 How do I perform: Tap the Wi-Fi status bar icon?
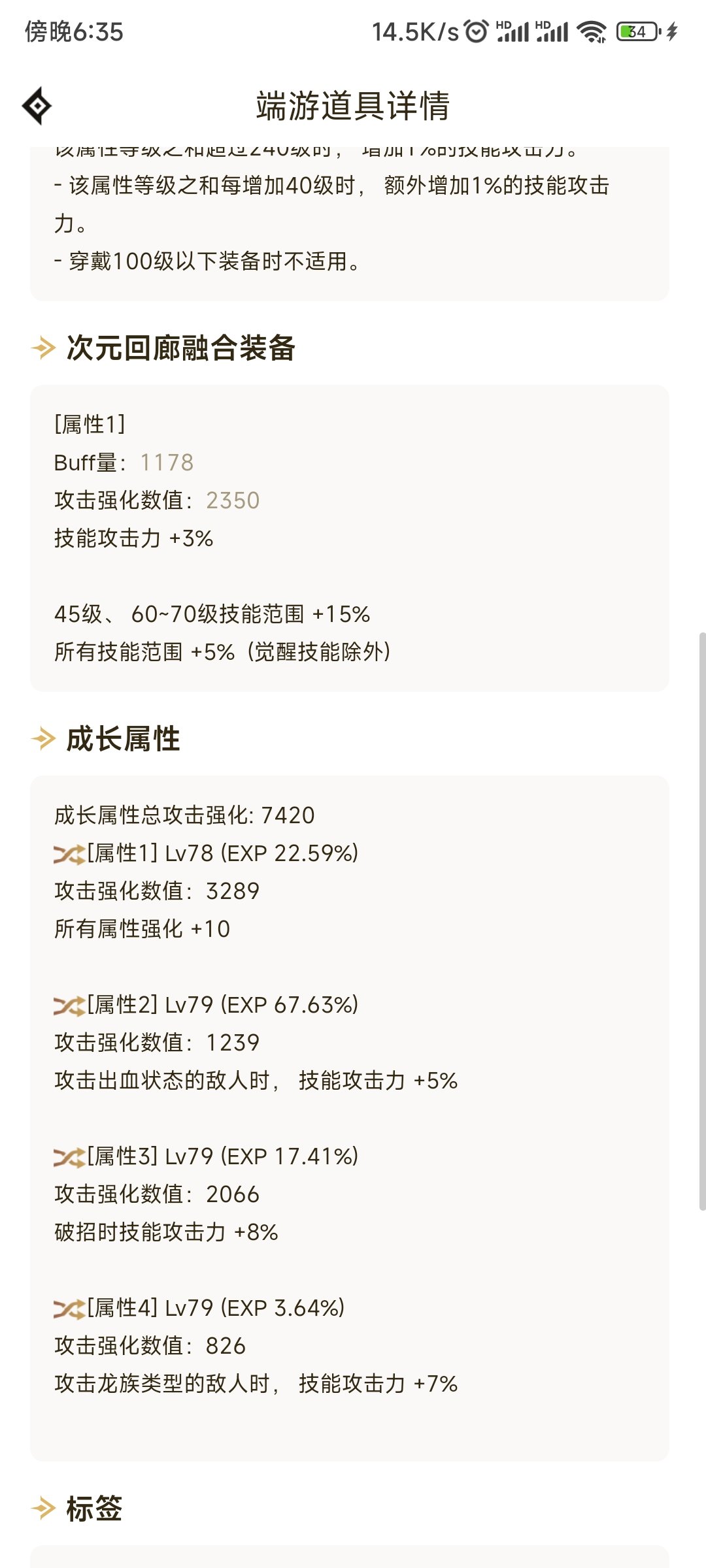click(592, 31)
